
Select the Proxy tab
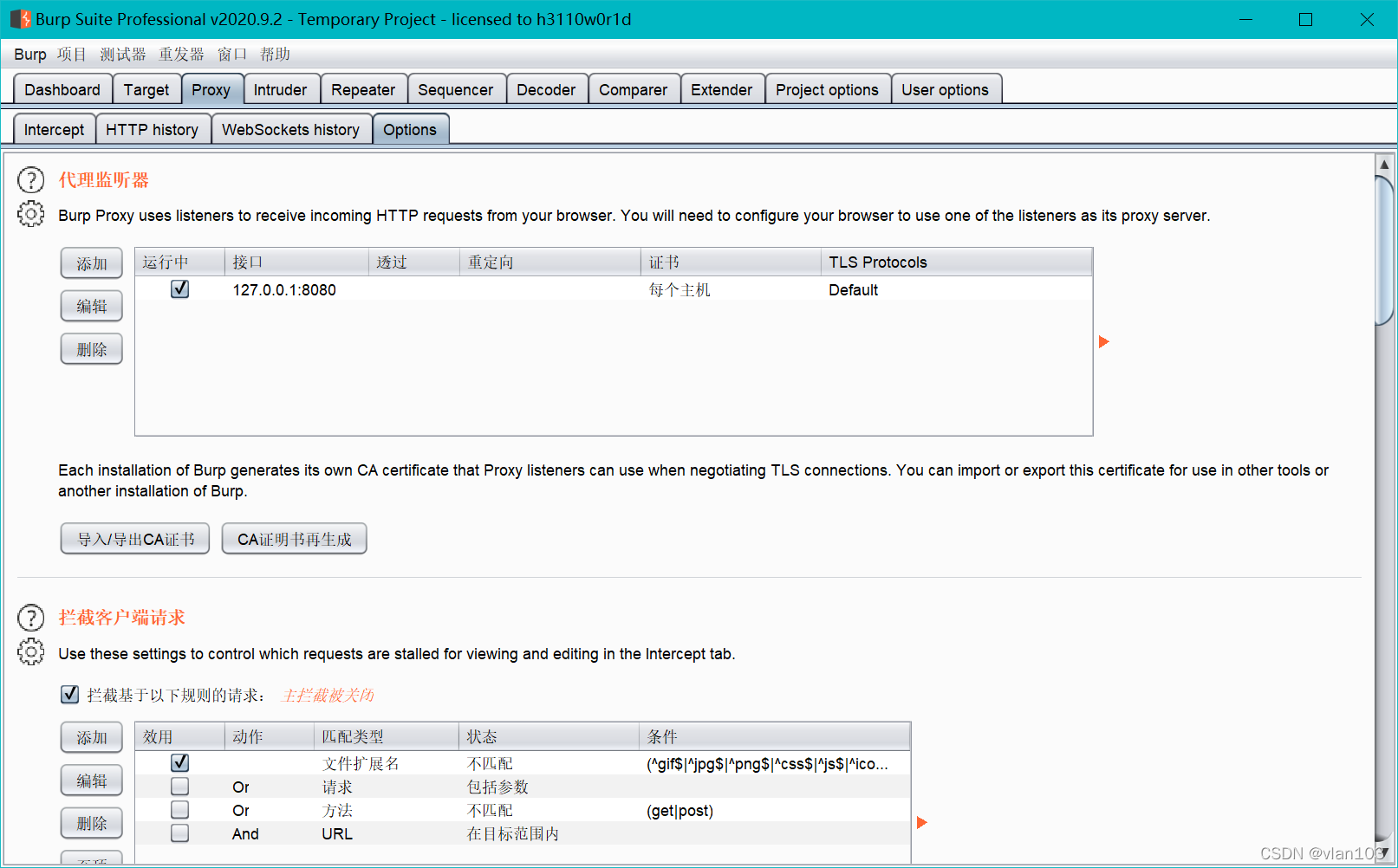coord(211,90)
